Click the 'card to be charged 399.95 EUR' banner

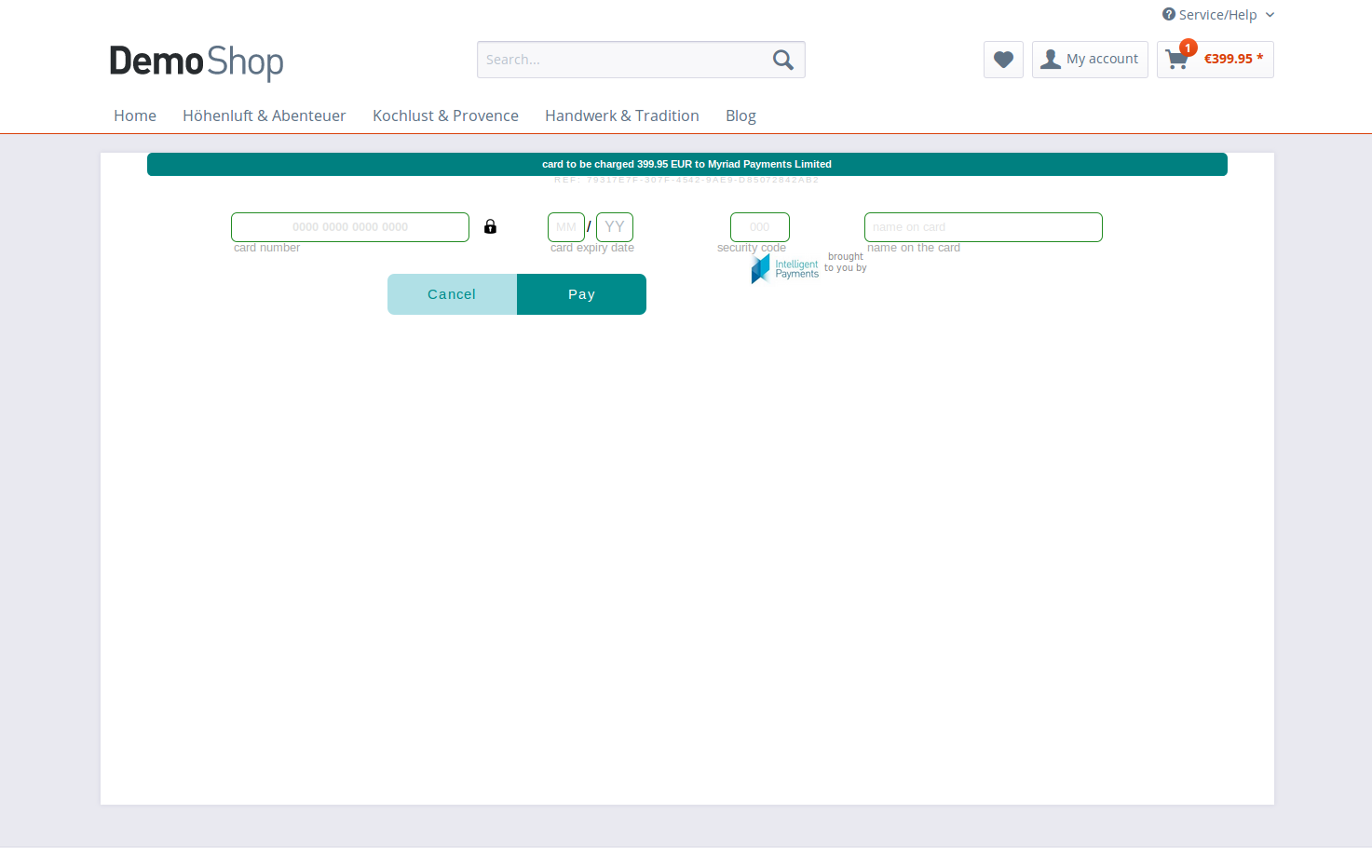(x=687, y=164)
